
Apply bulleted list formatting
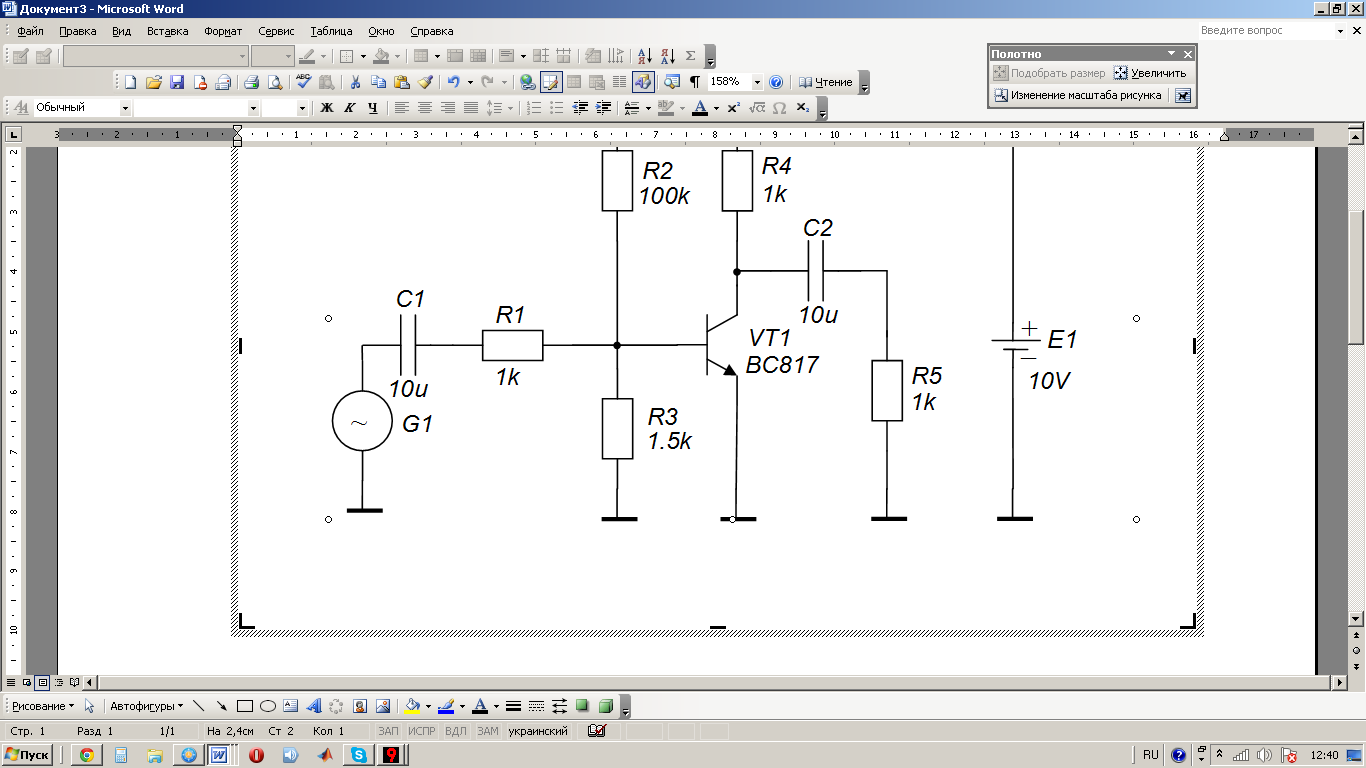[557, 107]
